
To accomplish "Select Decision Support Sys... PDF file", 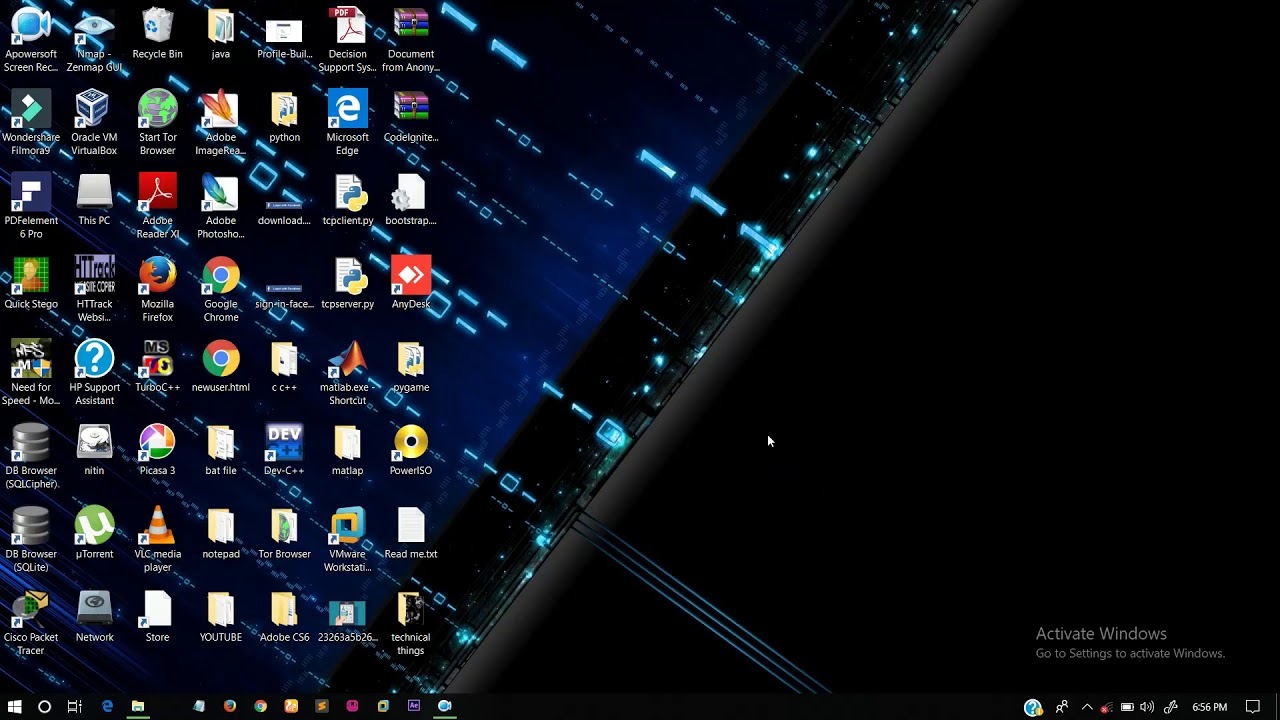I will point(347,40).
